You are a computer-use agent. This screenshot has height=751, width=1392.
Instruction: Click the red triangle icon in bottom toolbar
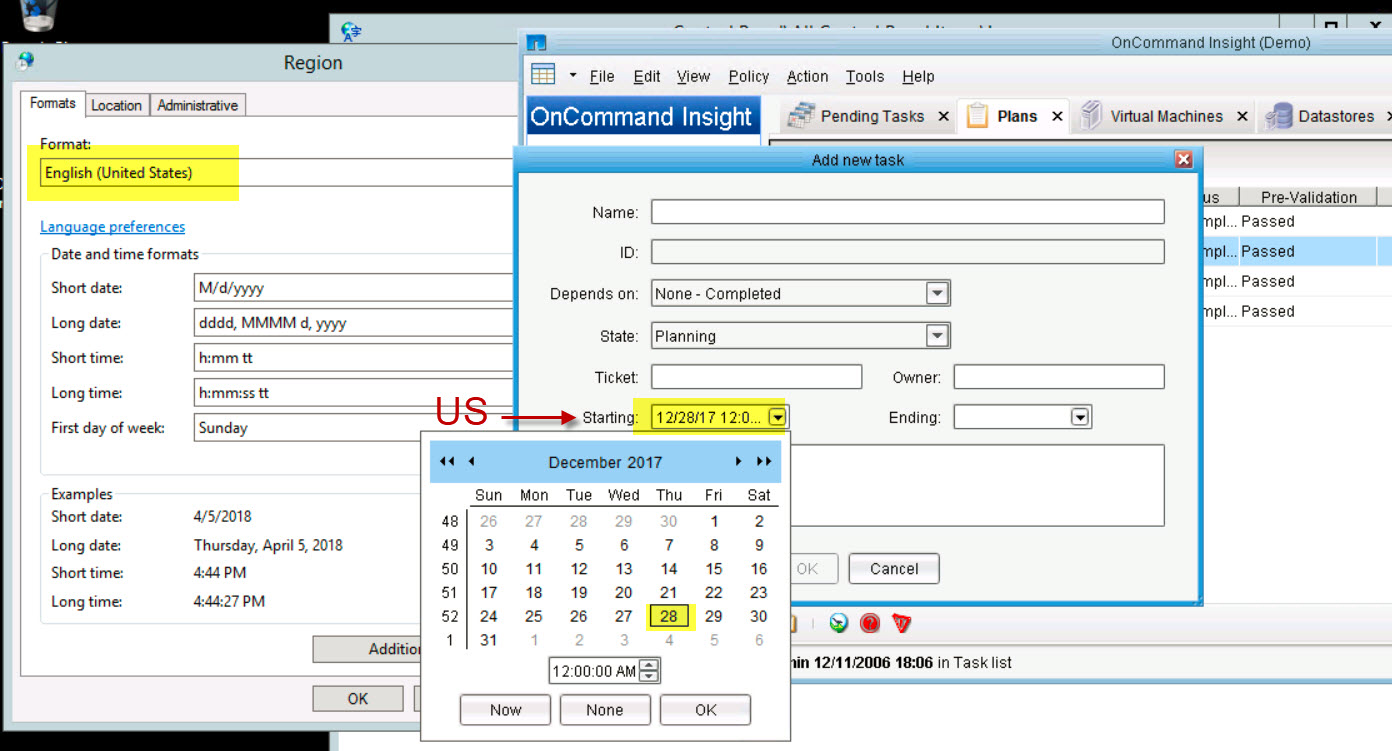coord(902,623)
